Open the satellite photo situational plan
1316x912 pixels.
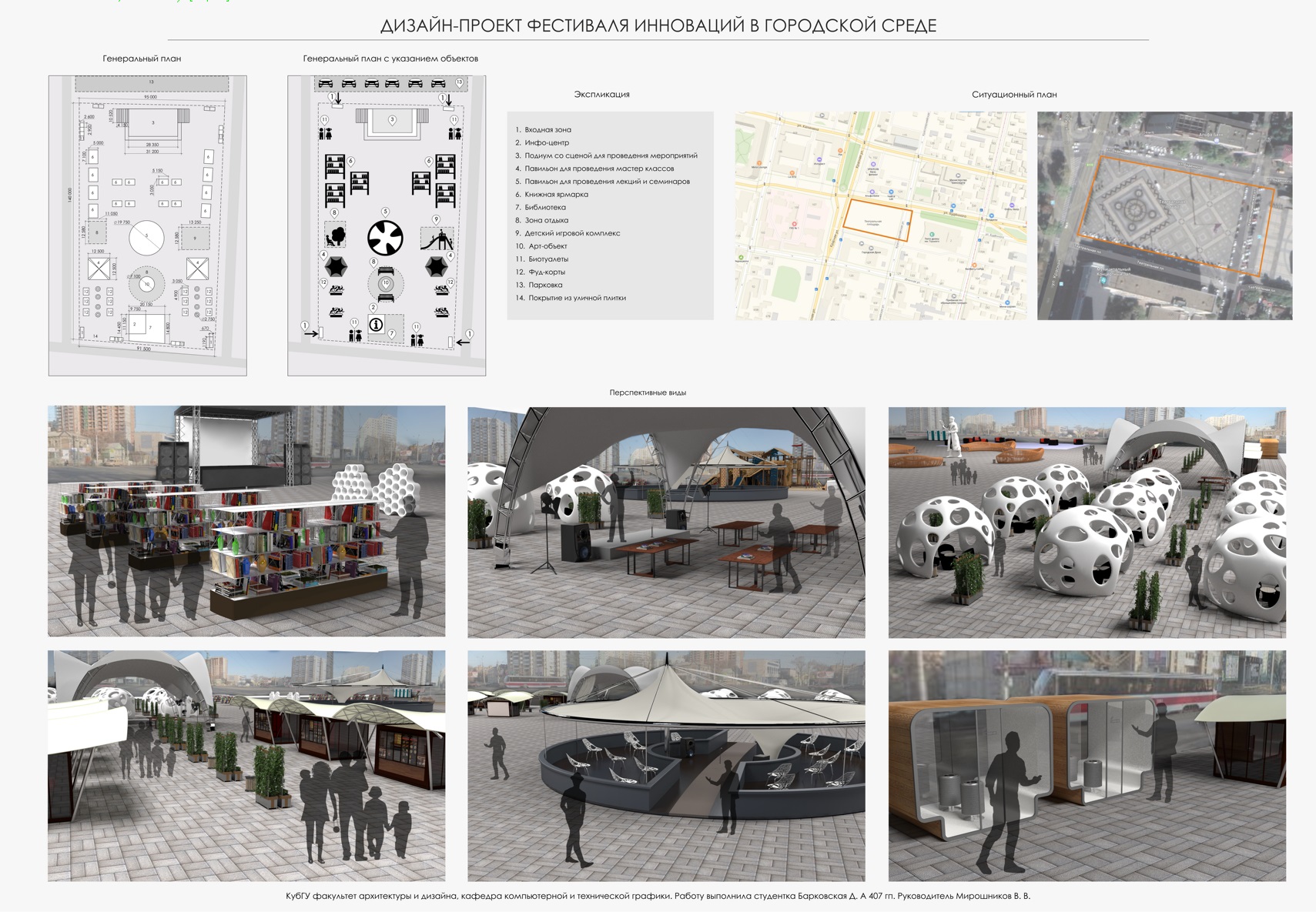coord(1165,215)
